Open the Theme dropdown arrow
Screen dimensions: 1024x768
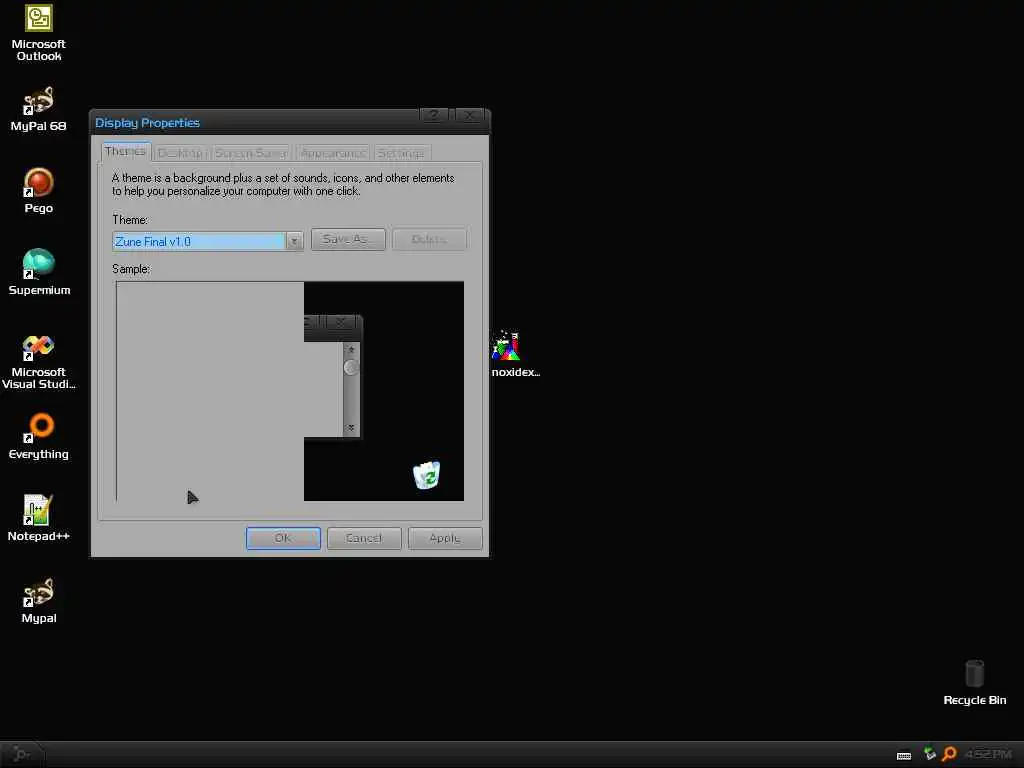[x=295, y=242]
